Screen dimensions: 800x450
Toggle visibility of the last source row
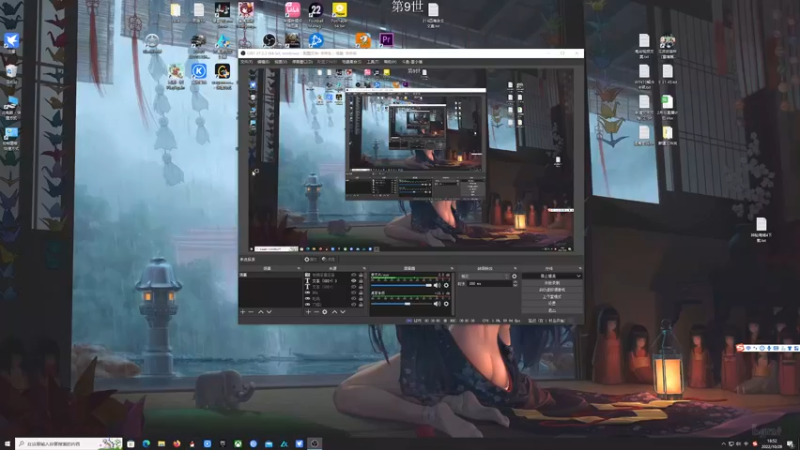pyautogui.click(x=354, y=304)
